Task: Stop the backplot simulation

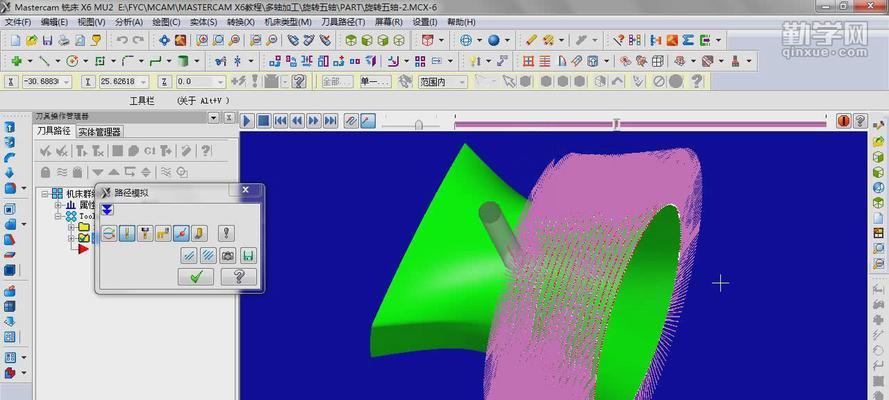Action: click(x=264, y=121)
